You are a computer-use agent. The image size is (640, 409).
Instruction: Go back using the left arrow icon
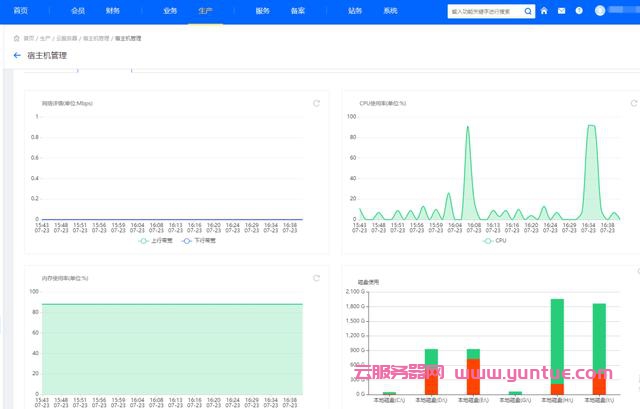coord(17,56)
